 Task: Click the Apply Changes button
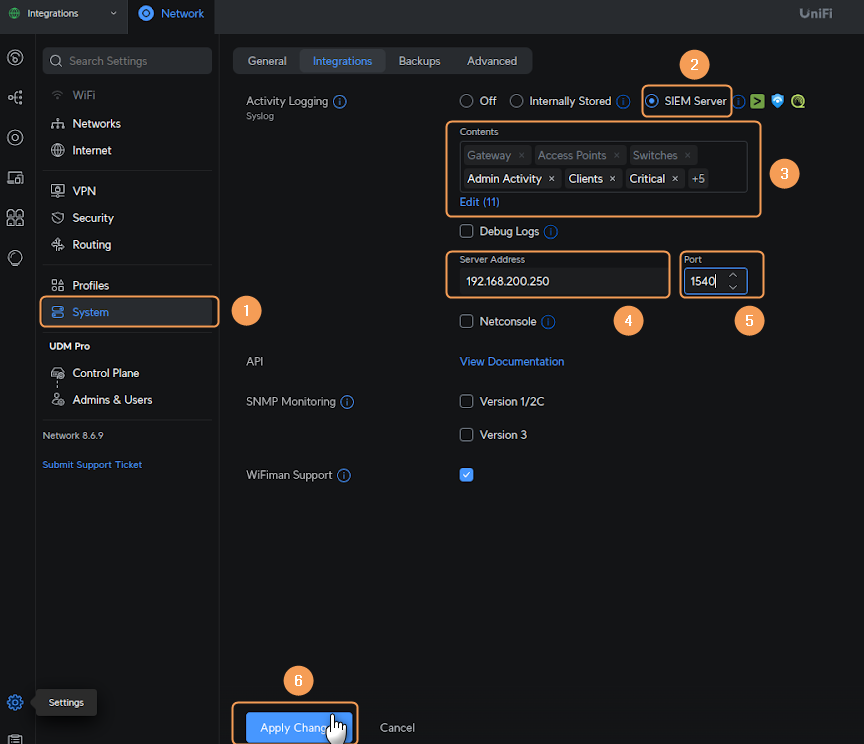point(293,728)
